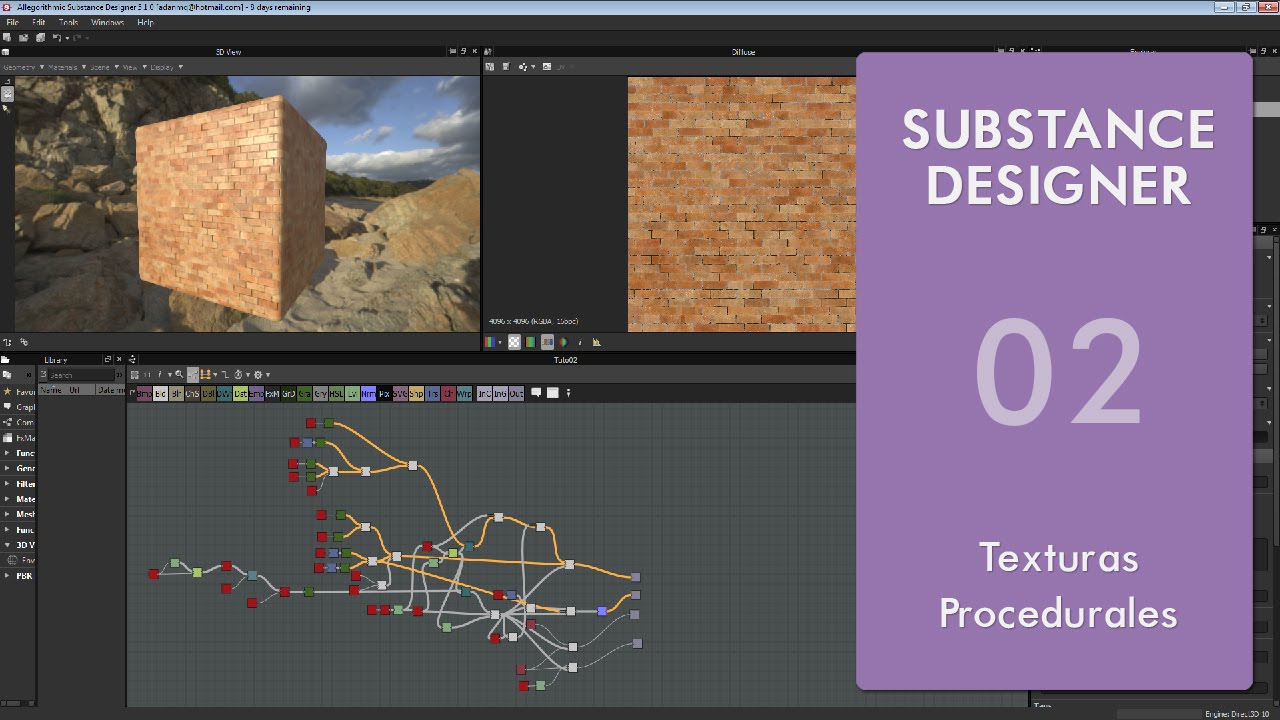Focus the Library search field
This screenshot has height=720, width=1280.
(82, 375)
